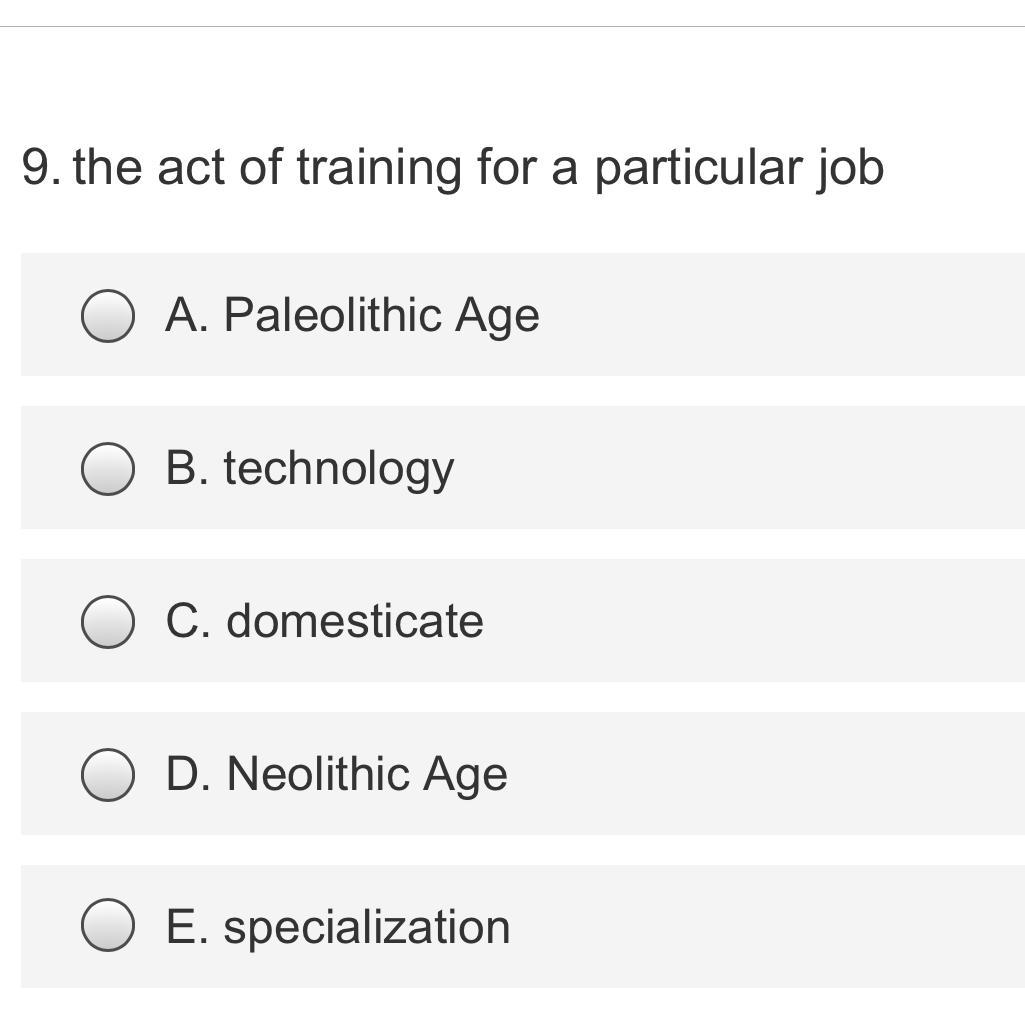Viewport: 1025px width, 1026px height.
Task: Click the letter "C." option prefix
Action: pyautogui.click(x=188, y=621)
